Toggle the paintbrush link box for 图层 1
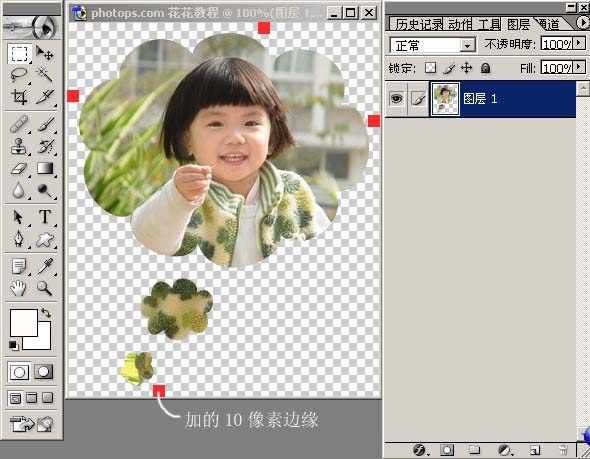590x459 pixels. pyautogui.click(x=418, y=99)
